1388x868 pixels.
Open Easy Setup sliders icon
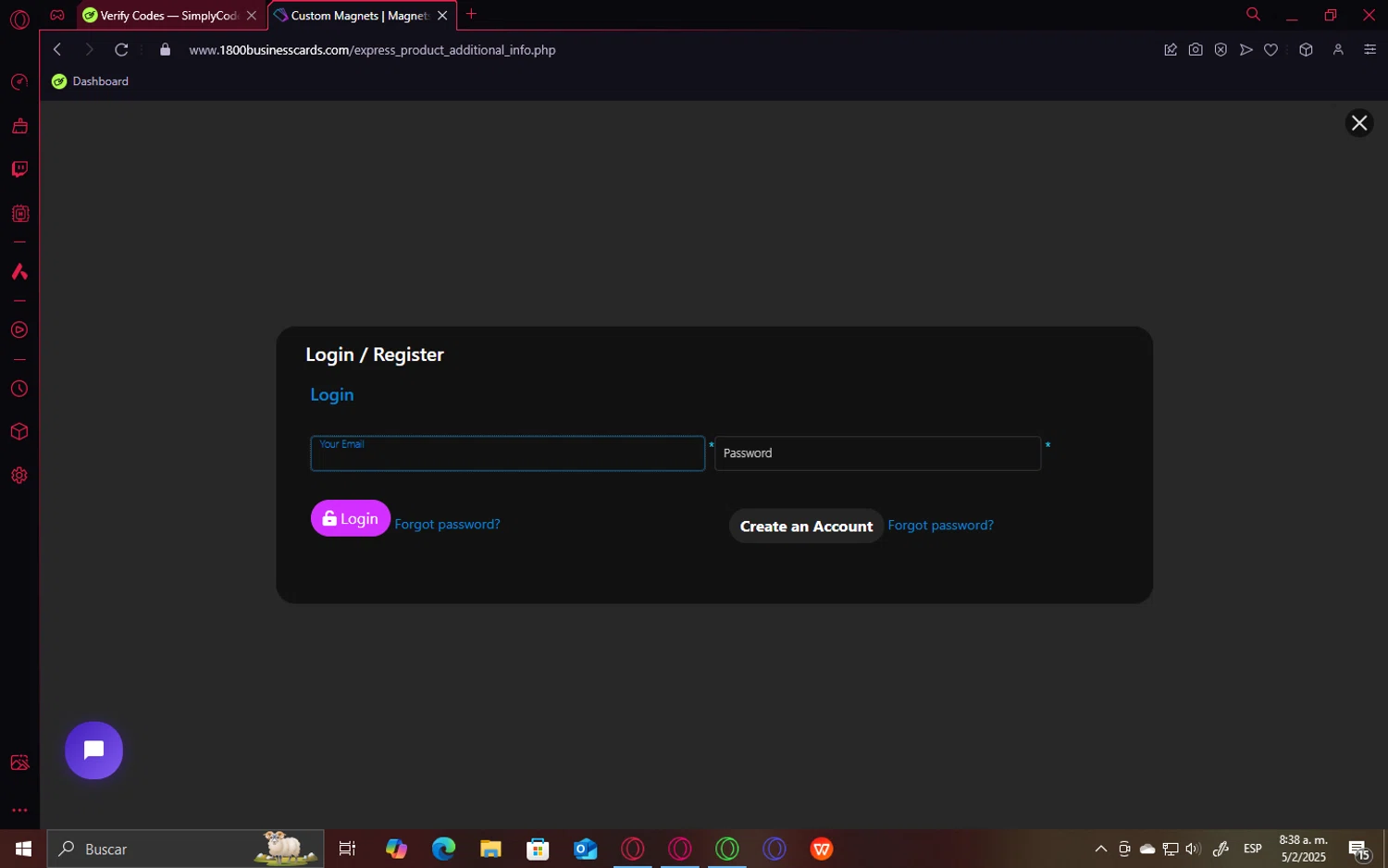click(1370, 50)
